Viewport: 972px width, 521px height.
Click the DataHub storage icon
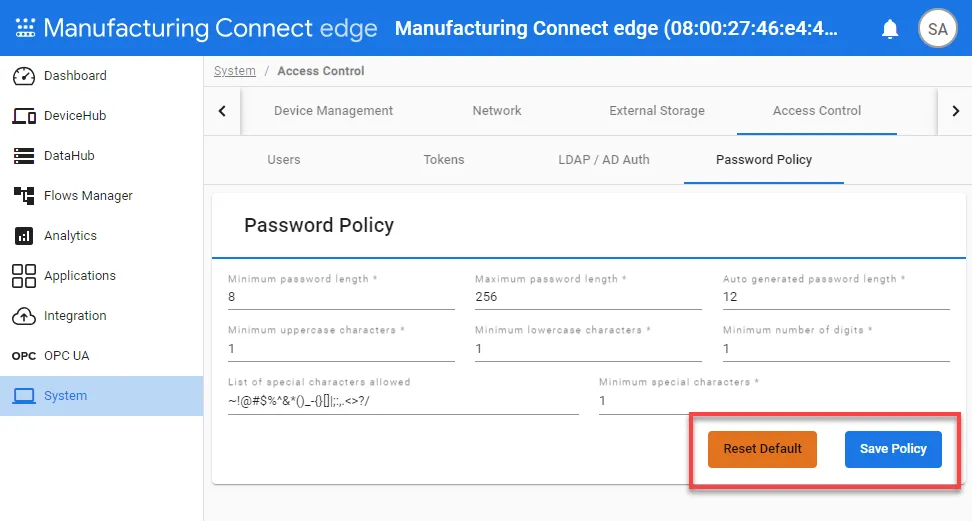coord(24,156)
